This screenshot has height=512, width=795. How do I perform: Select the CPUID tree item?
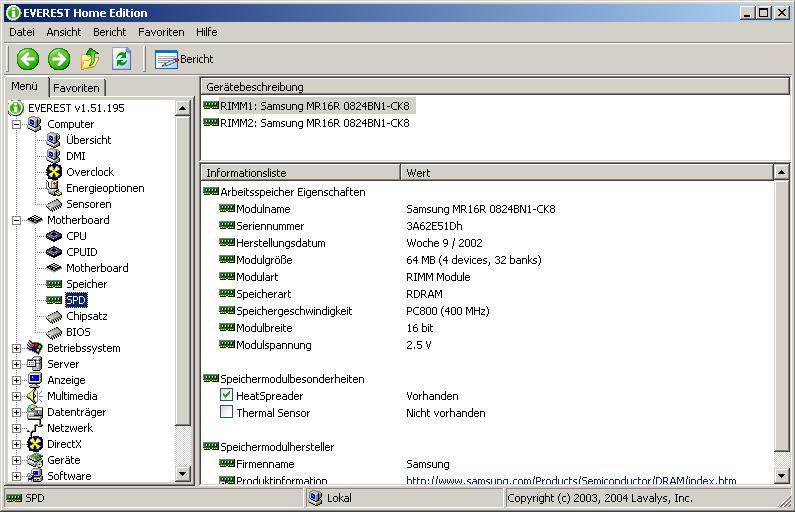coord(82,252)
